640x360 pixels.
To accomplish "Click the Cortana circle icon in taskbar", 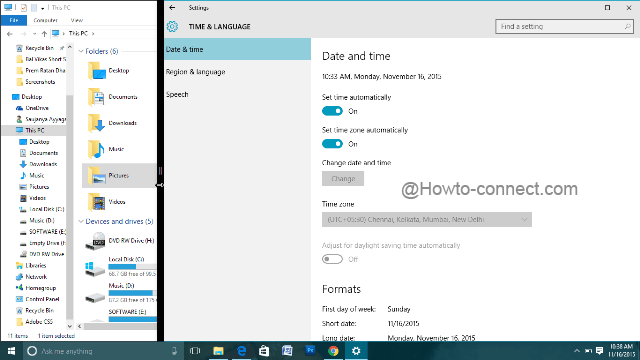I will click(x=32, y=351).
